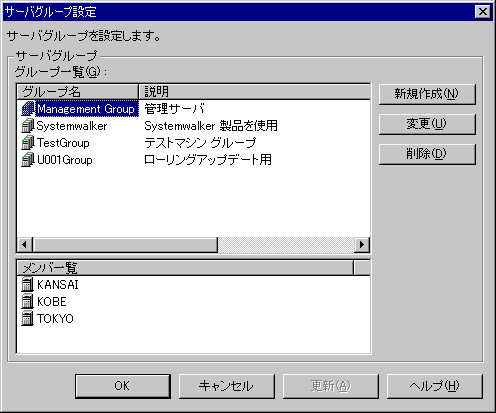Click the 変更(U) button
Viewport: 496px width, 413px height.
pos(427,124)
